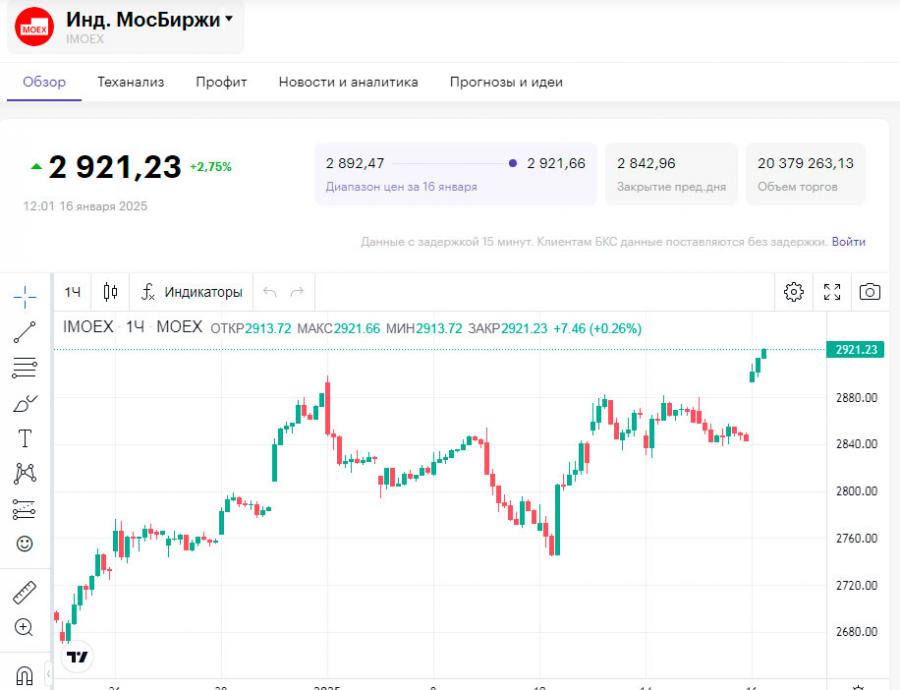Click the 2921.23 price label on the axis
Viewport: 900px width, 690px height.
pyautogui.click(x=856, y=350)
